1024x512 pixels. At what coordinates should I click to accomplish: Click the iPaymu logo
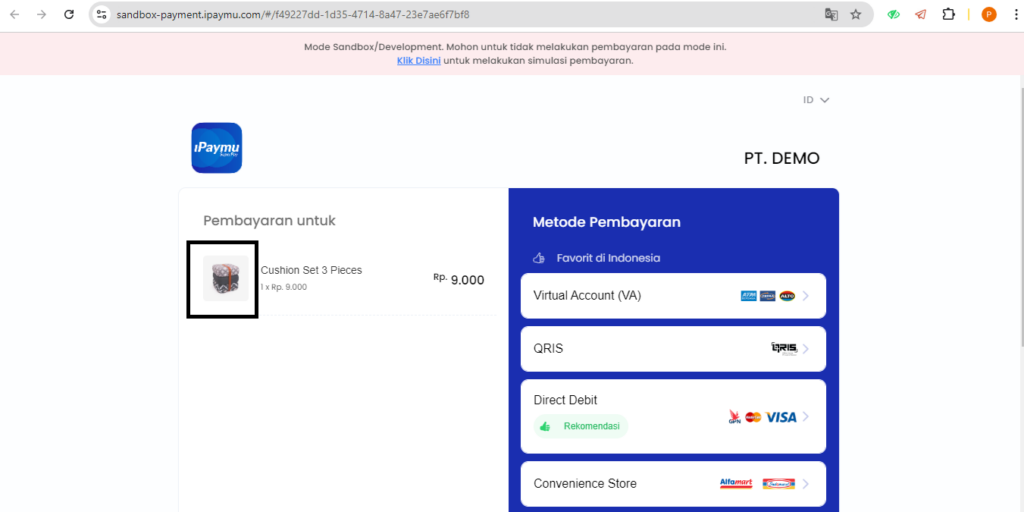(x=216, y=148)
